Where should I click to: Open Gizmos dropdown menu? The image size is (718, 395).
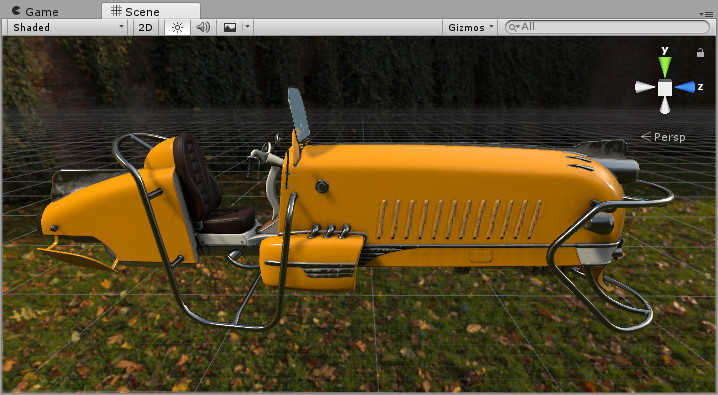(x=470, y=27)
